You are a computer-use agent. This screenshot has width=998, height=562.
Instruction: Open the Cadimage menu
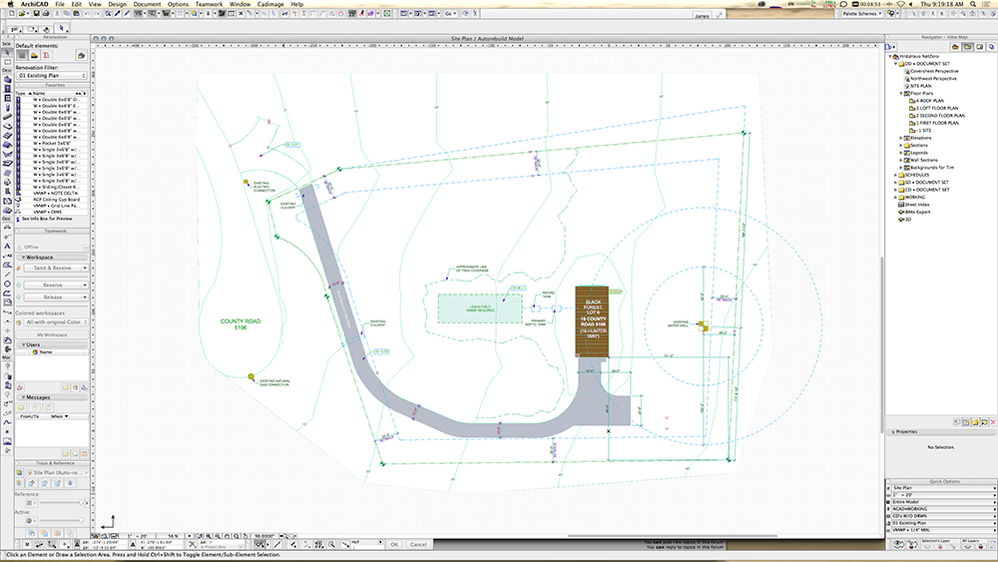pos(271,4)
